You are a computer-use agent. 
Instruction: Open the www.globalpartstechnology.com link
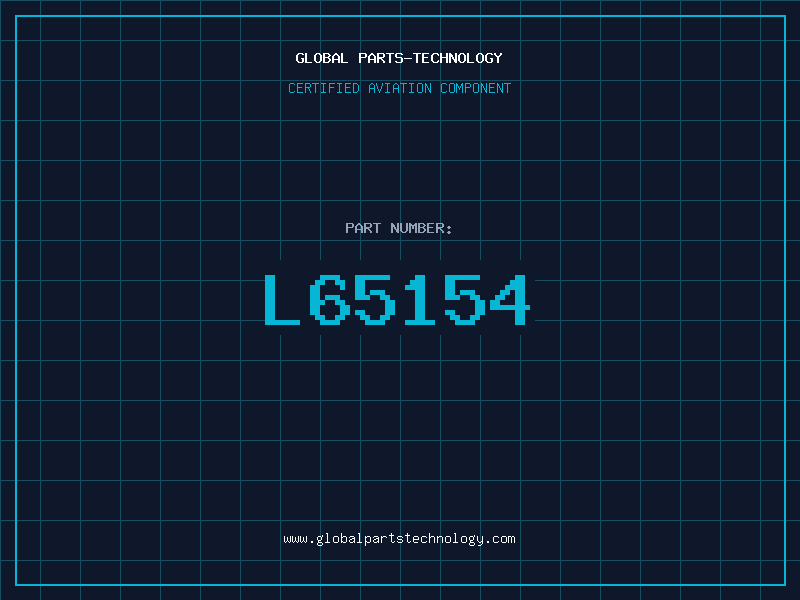[399, 539]
